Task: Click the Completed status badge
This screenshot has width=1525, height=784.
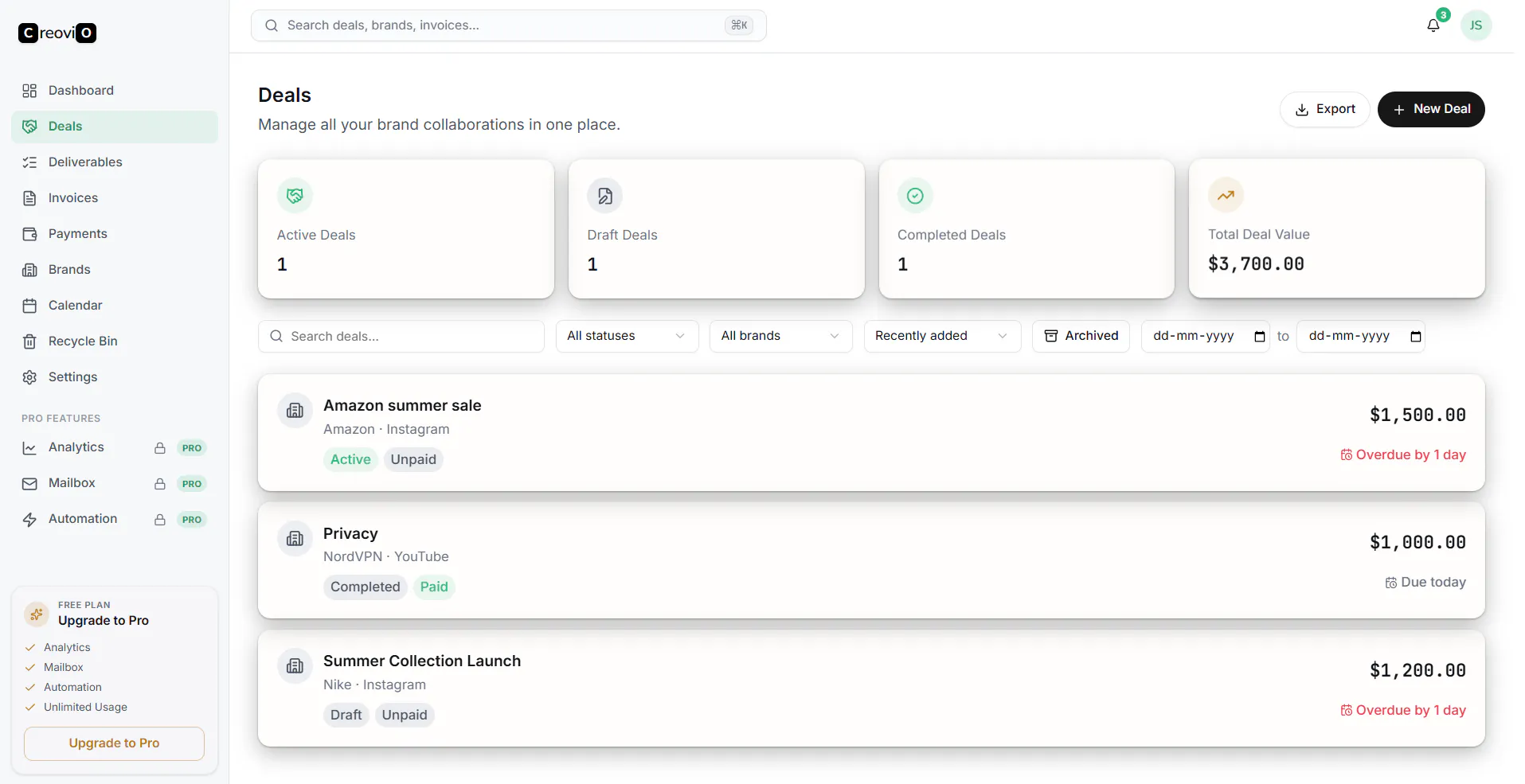Action: pyautogui.click(x=365, y=587)
